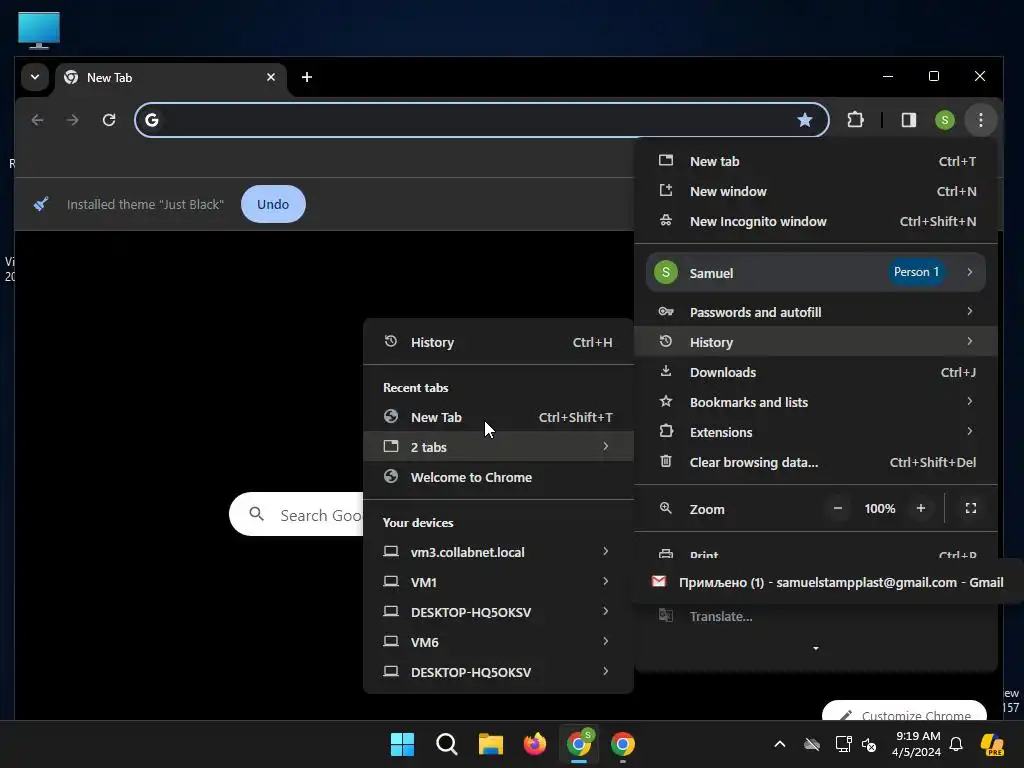Increase zoom with the plus button
This screenshot has height=768, width=1024.
click(921, 508)
